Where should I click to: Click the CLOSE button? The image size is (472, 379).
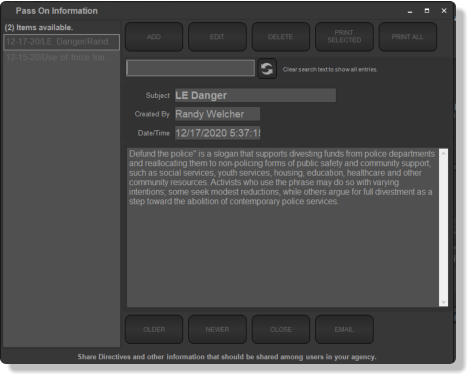pyautogui.click(x=281, y=329)
